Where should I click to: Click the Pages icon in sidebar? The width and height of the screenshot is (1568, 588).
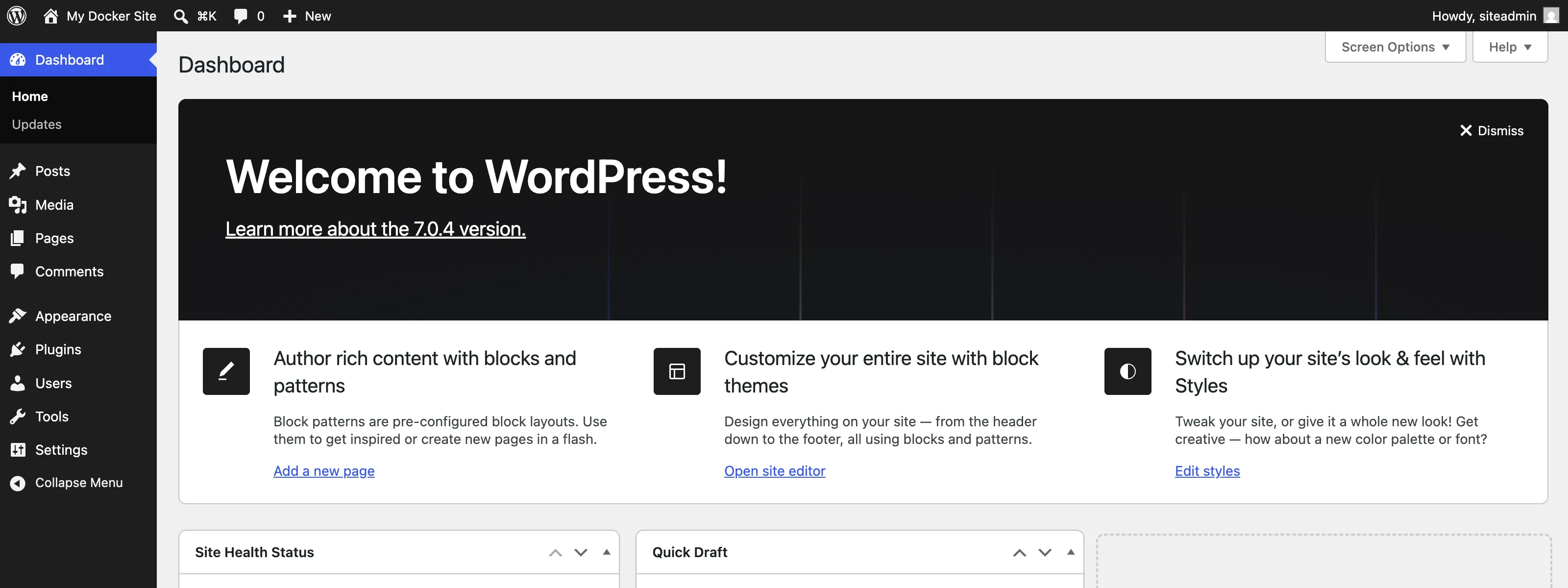pos(18,238)
